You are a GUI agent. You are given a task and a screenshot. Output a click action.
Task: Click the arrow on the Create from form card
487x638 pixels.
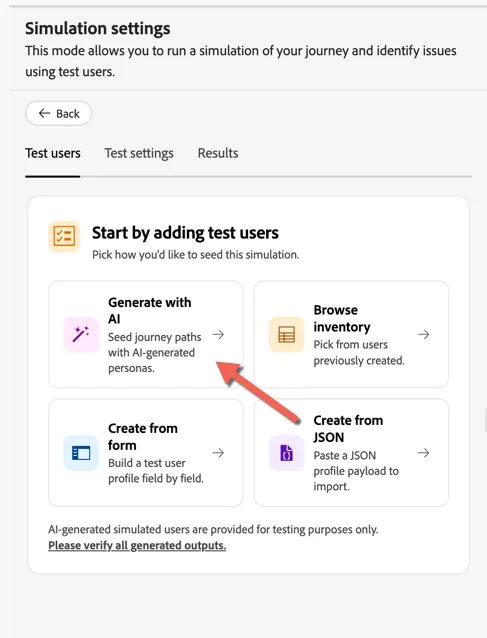point(218,453)
